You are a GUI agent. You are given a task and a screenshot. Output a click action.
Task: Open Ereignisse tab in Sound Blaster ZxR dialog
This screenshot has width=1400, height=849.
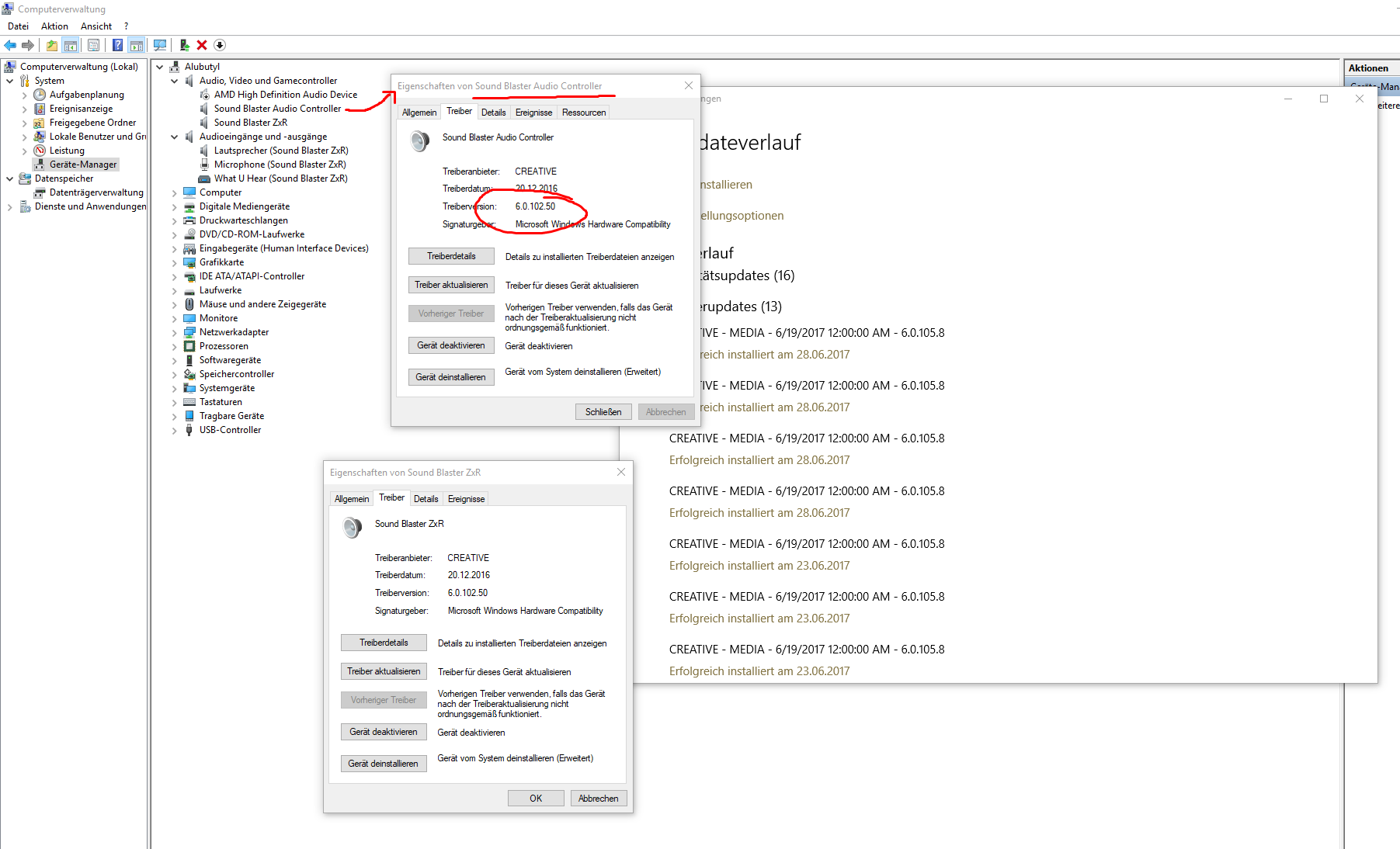pos(466,499)
